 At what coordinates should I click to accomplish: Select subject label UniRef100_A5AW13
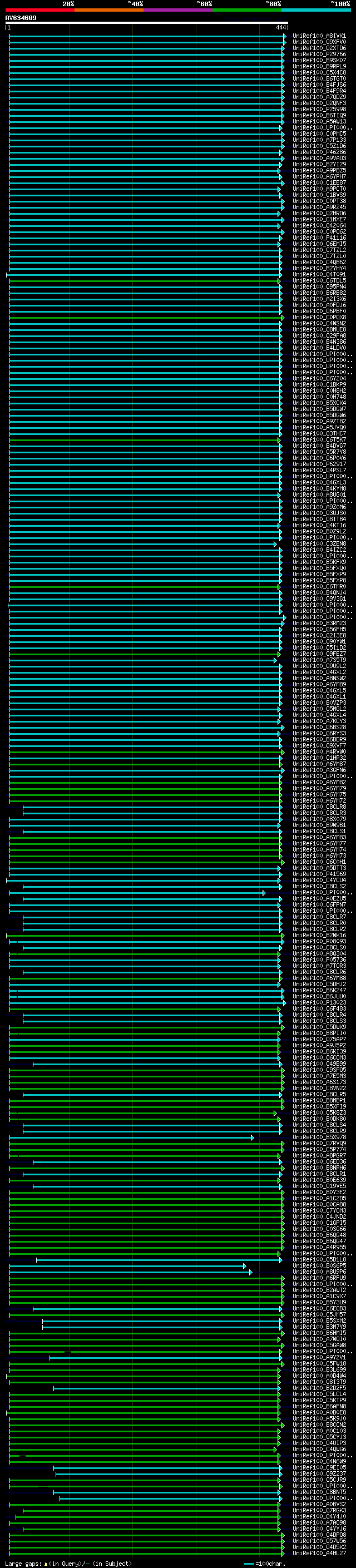pyautogui.click(x=319, y=121)
